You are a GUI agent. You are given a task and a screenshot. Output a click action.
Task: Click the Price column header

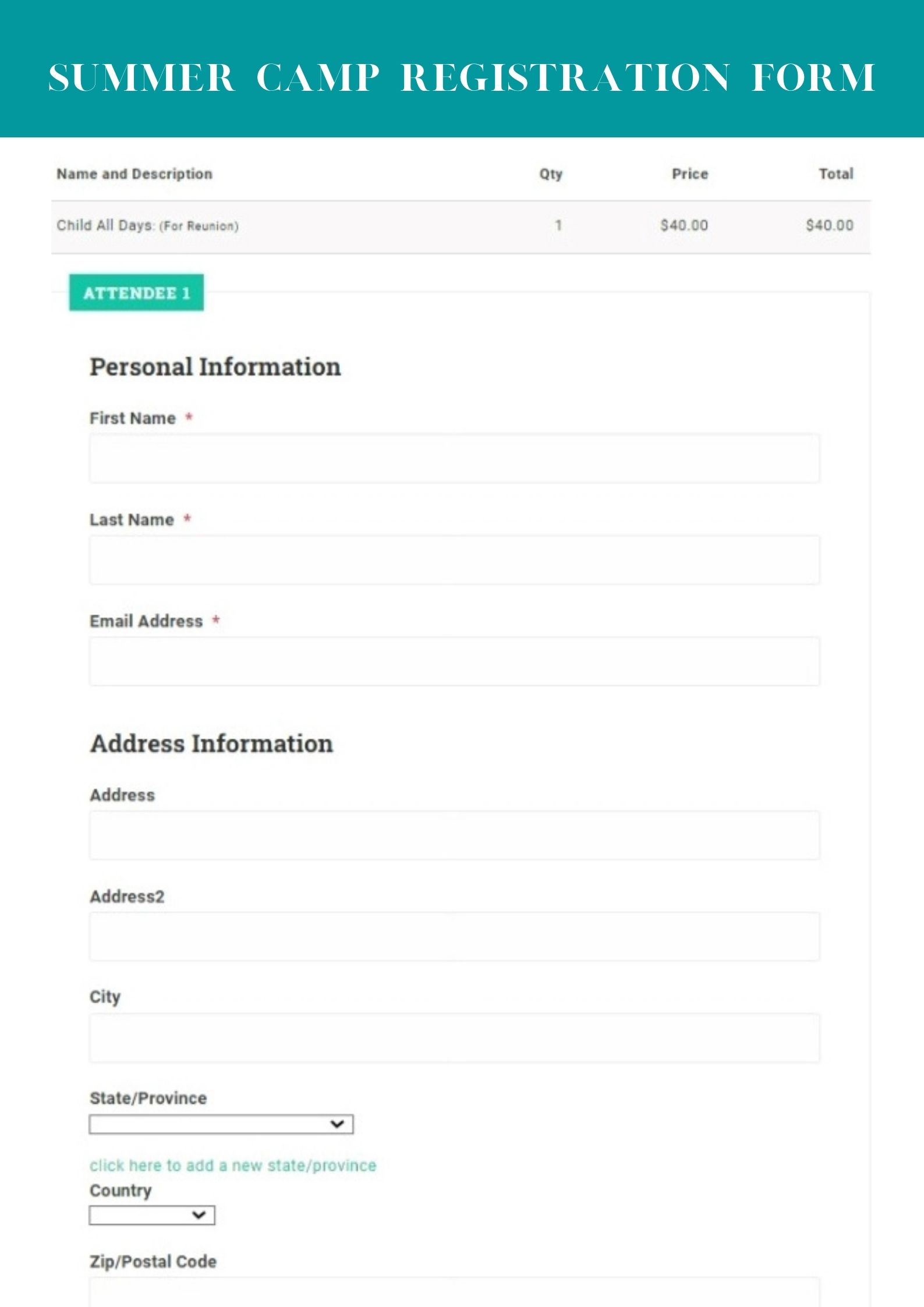[x=690, y=174]
